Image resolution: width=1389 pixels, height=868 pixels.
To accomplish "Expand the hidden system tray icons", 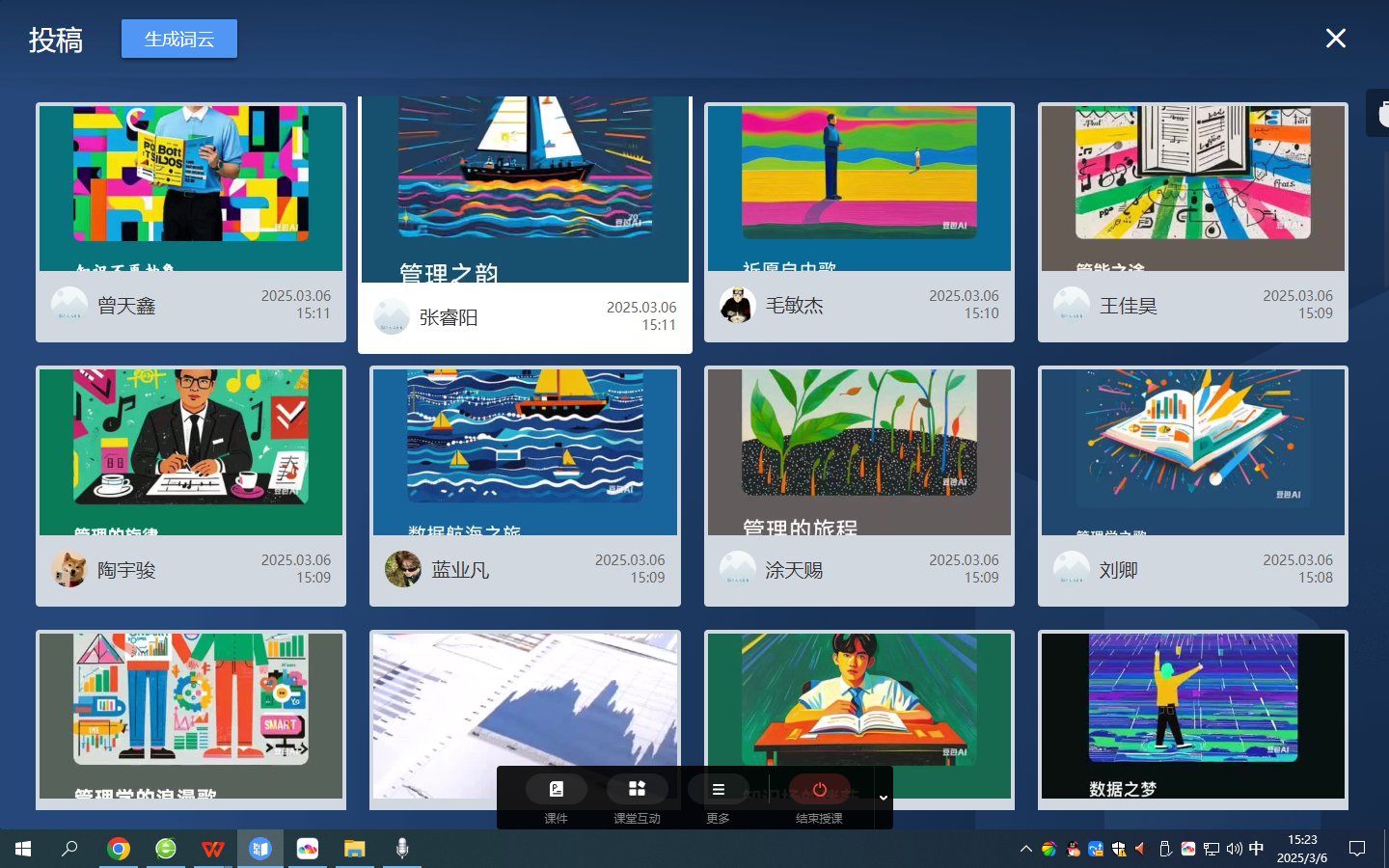I will coord(1025,849).
